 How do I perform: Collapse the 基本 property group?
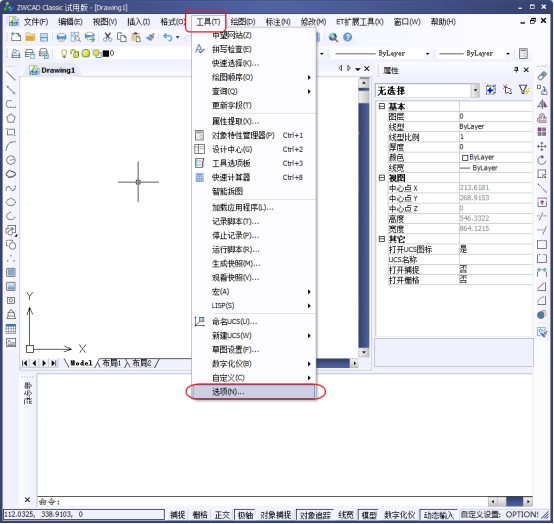click(x=382, y=106)
